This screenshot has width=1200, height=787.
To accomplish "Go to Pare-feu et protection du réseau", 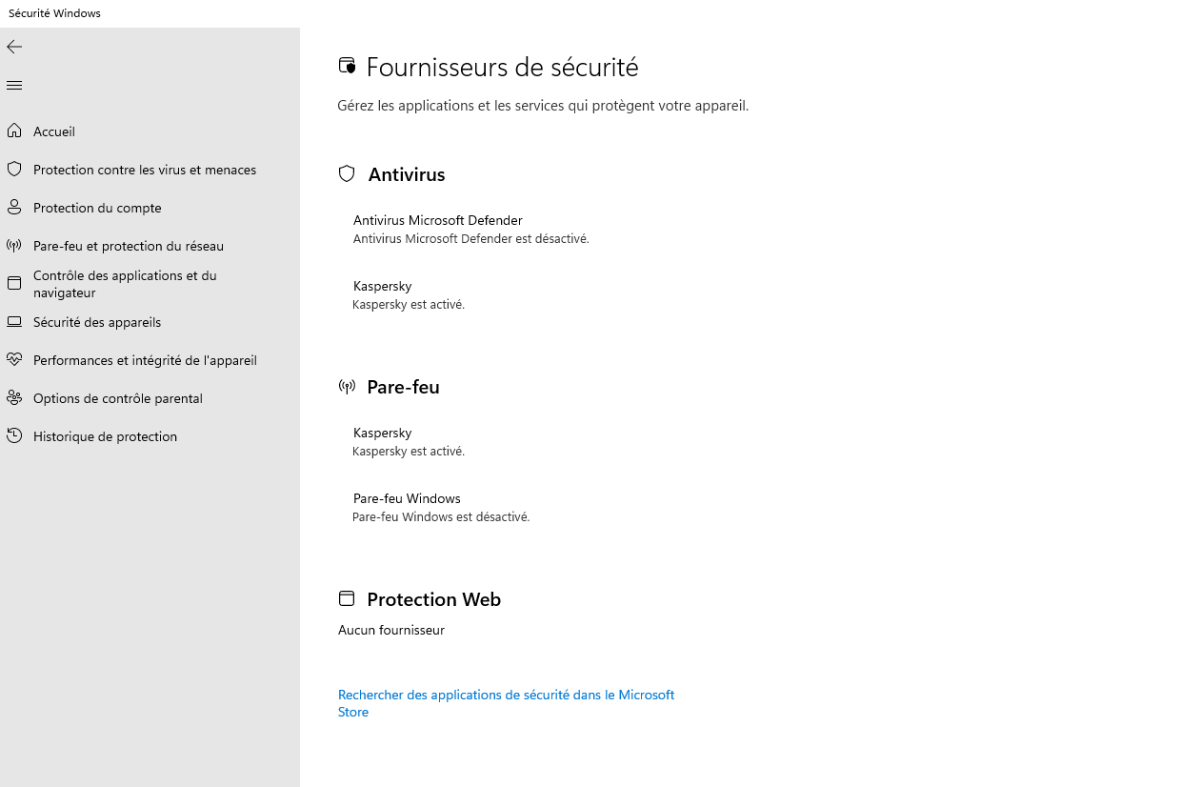I will [128, 246].
